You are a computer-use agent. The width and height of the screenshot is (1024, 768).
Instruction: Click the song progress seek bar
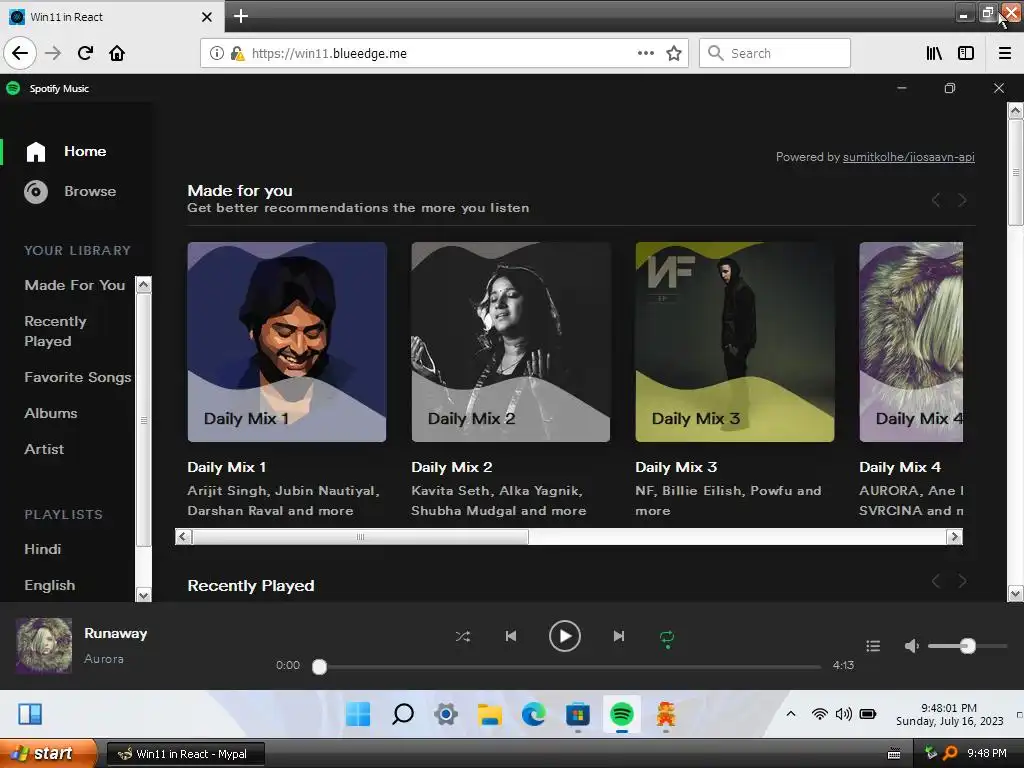[x=569, y=667]
